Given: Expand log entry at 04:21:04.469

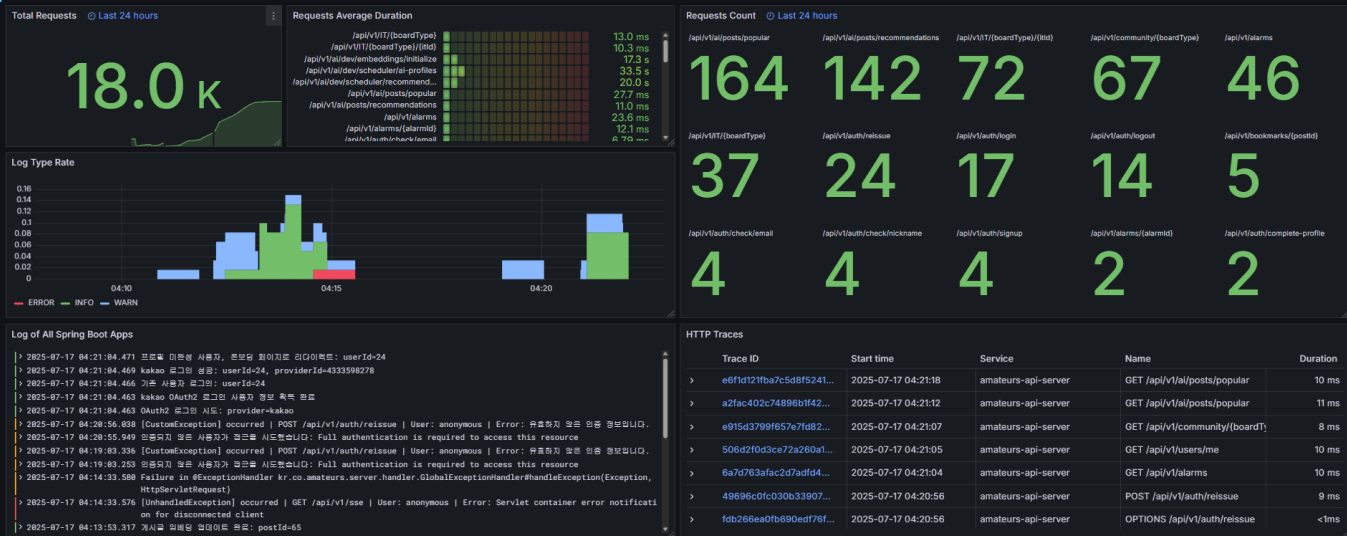Looking at the screenshot, I should pyautogui.click(x=19, y=370).
